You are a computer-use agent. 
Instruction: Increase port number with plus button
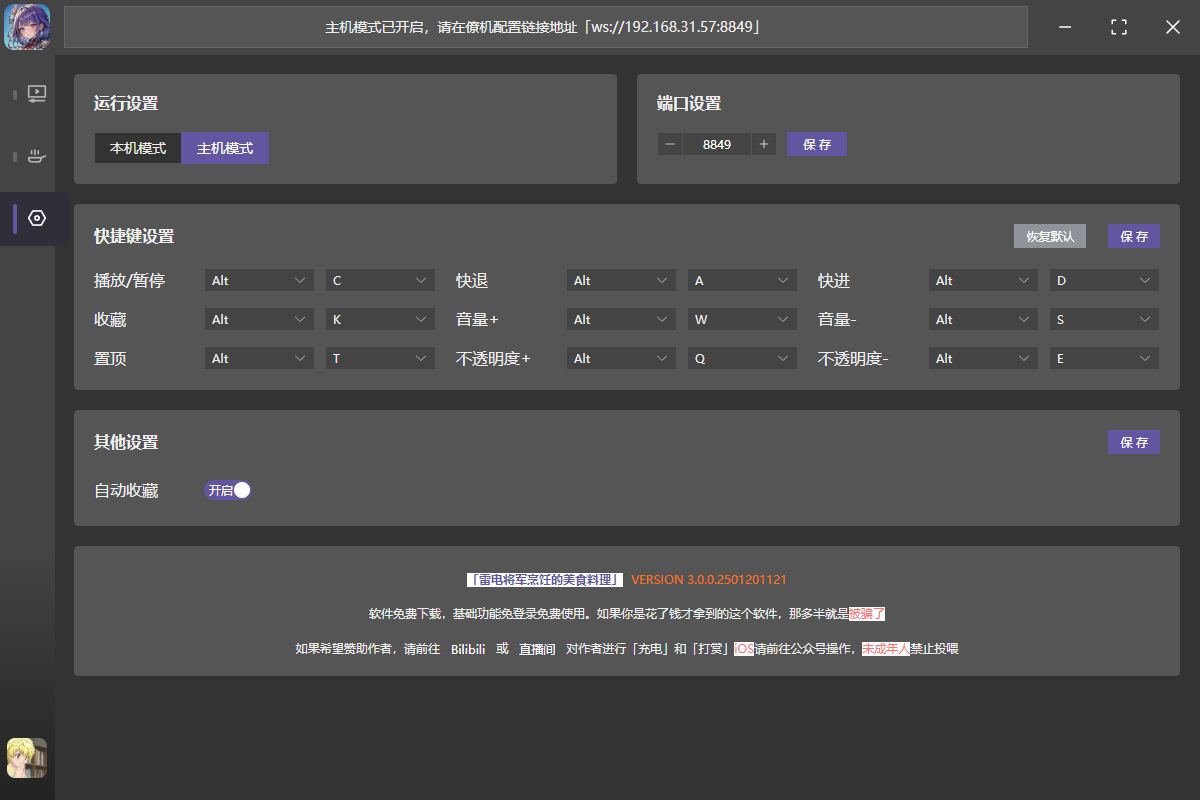[x=764, y=144]
